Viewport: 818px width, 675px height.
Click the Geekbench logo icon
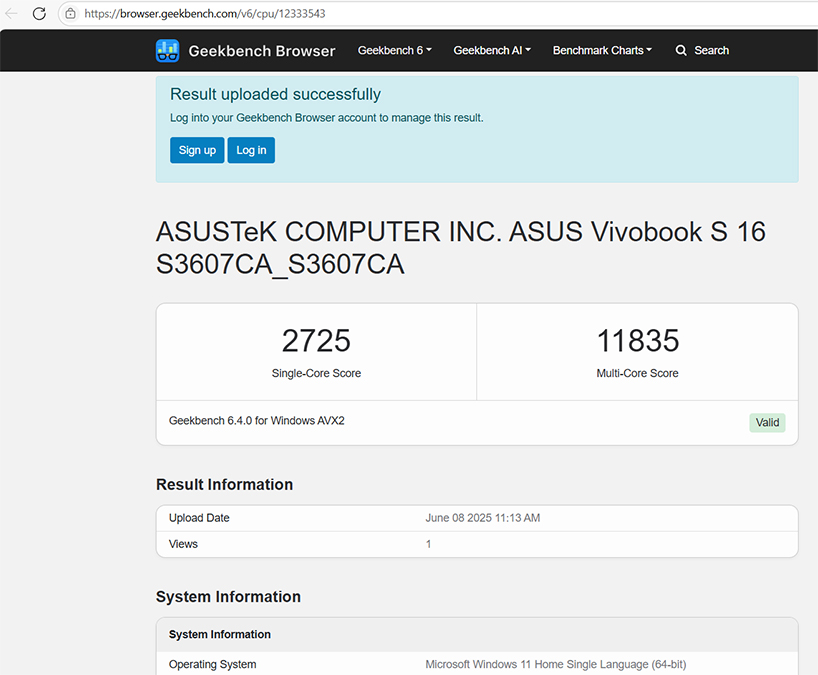click(x=167, y=51)
